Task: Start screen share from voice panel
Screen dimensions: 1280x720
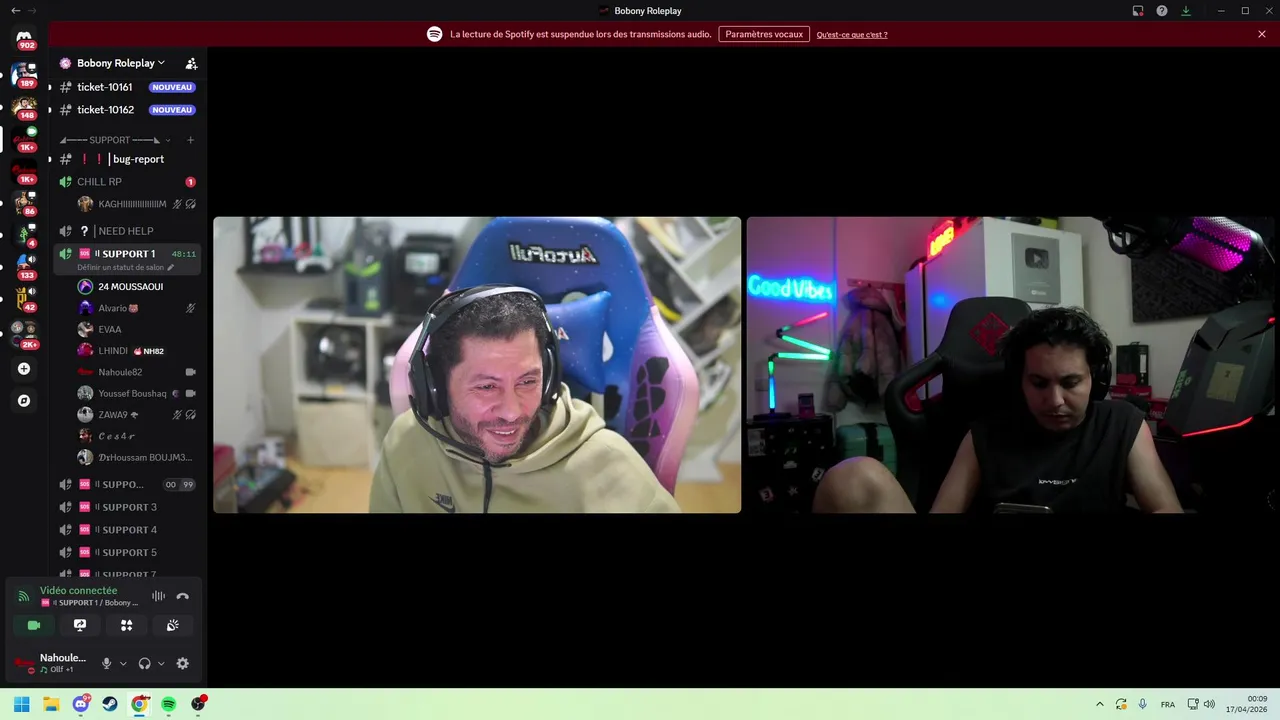Action: pyautogui.click(x=80, y=625)
